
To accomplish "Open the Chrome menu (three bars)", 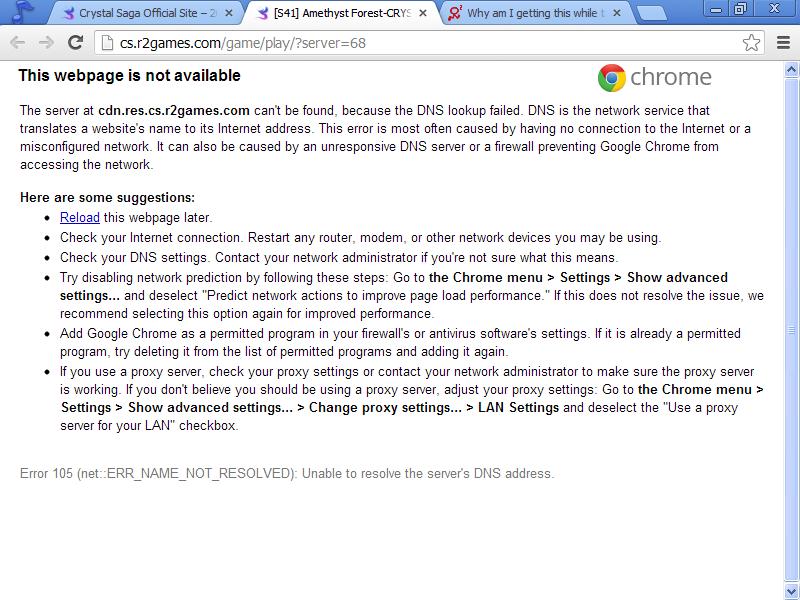I will 783,43.
